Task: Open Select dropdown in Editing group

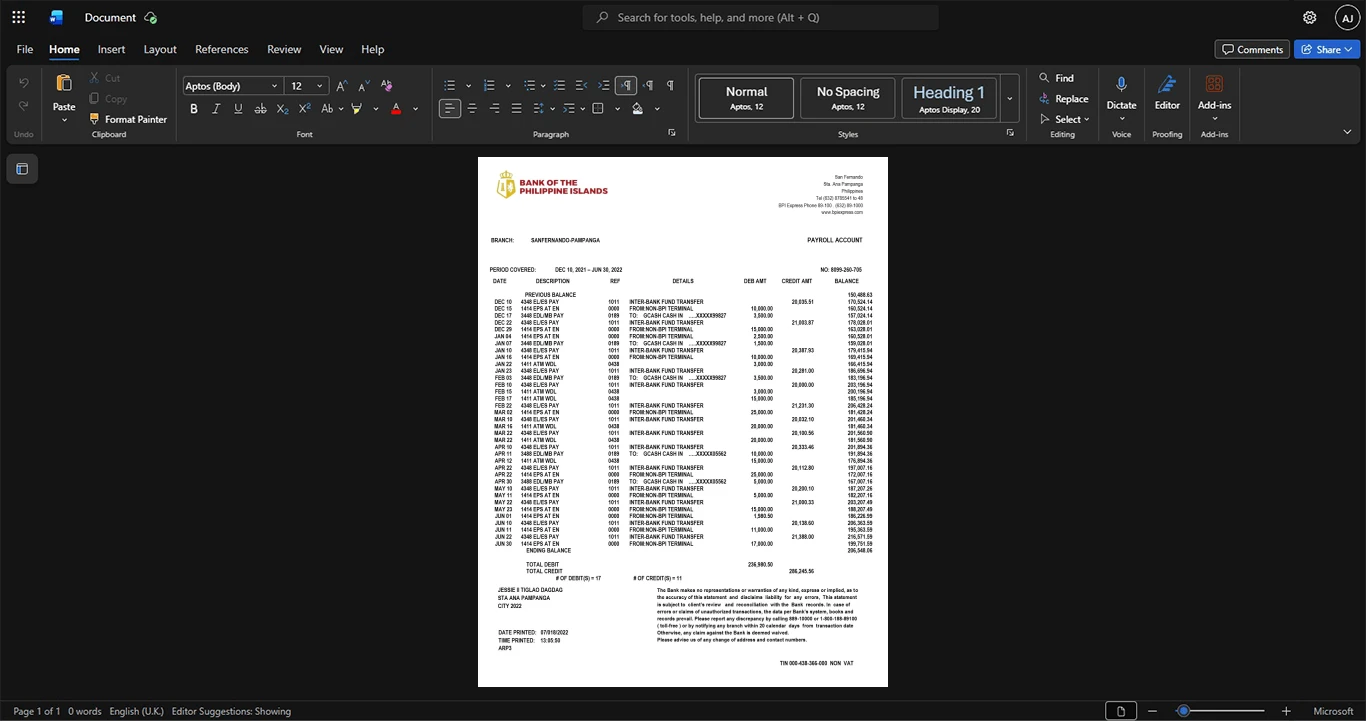Action: click(x=1063, y=119)
